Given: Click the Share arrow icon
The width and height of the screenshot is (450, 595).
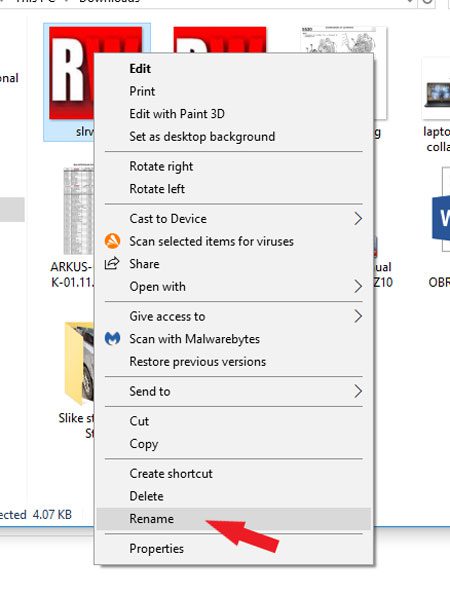Looking at the screenshot, I should (x=112, y=263).
